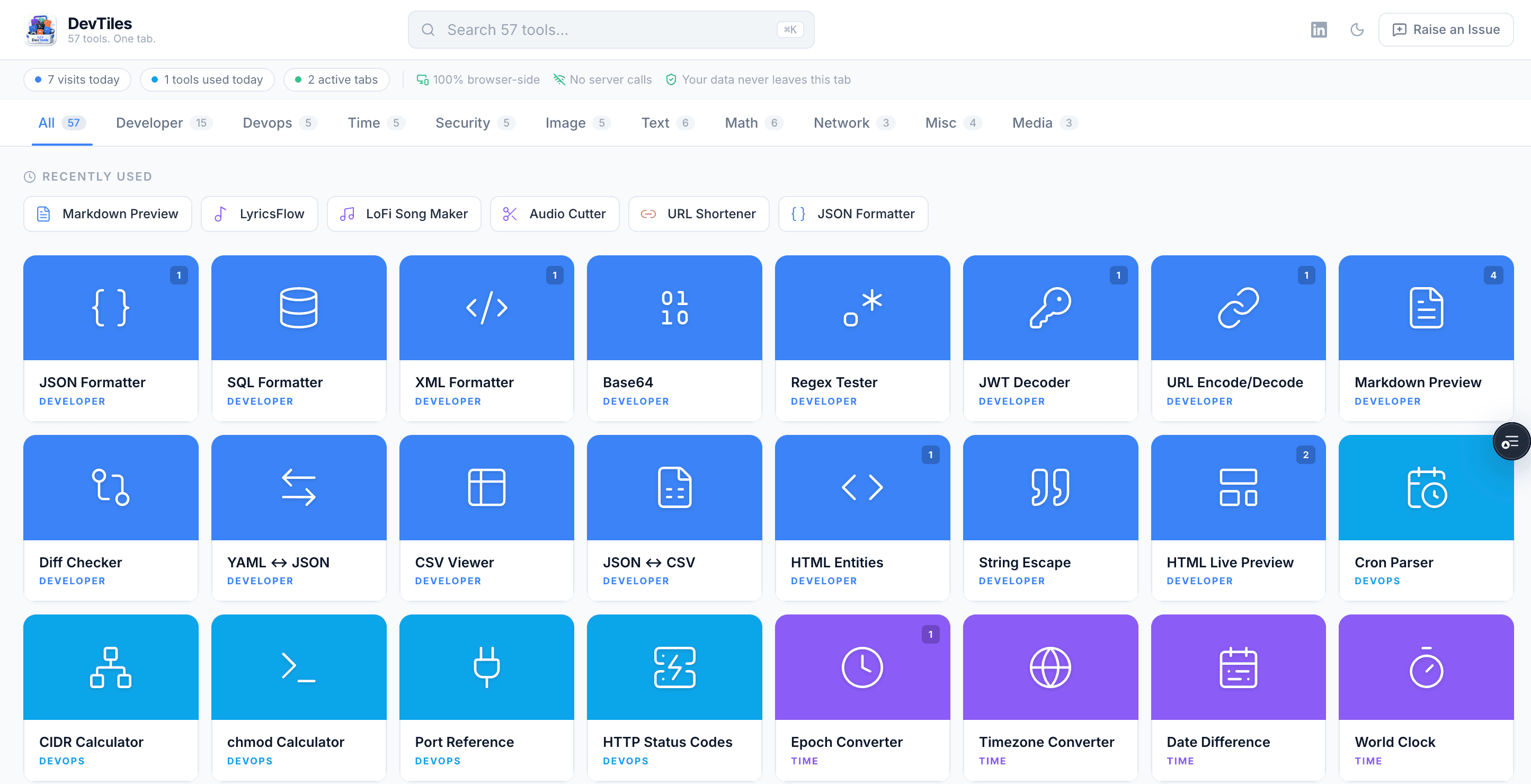Viewport: 1531px width, 784px height.
Task: Open the SQL Formatter database tile
Action: [x=298, y=338]
